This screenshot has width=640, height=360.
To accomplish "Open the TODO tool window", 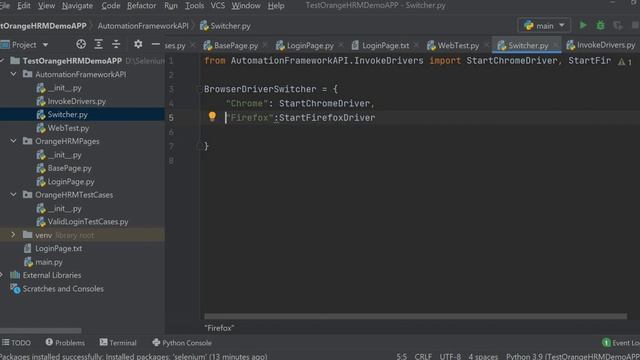I will (16, 342).
